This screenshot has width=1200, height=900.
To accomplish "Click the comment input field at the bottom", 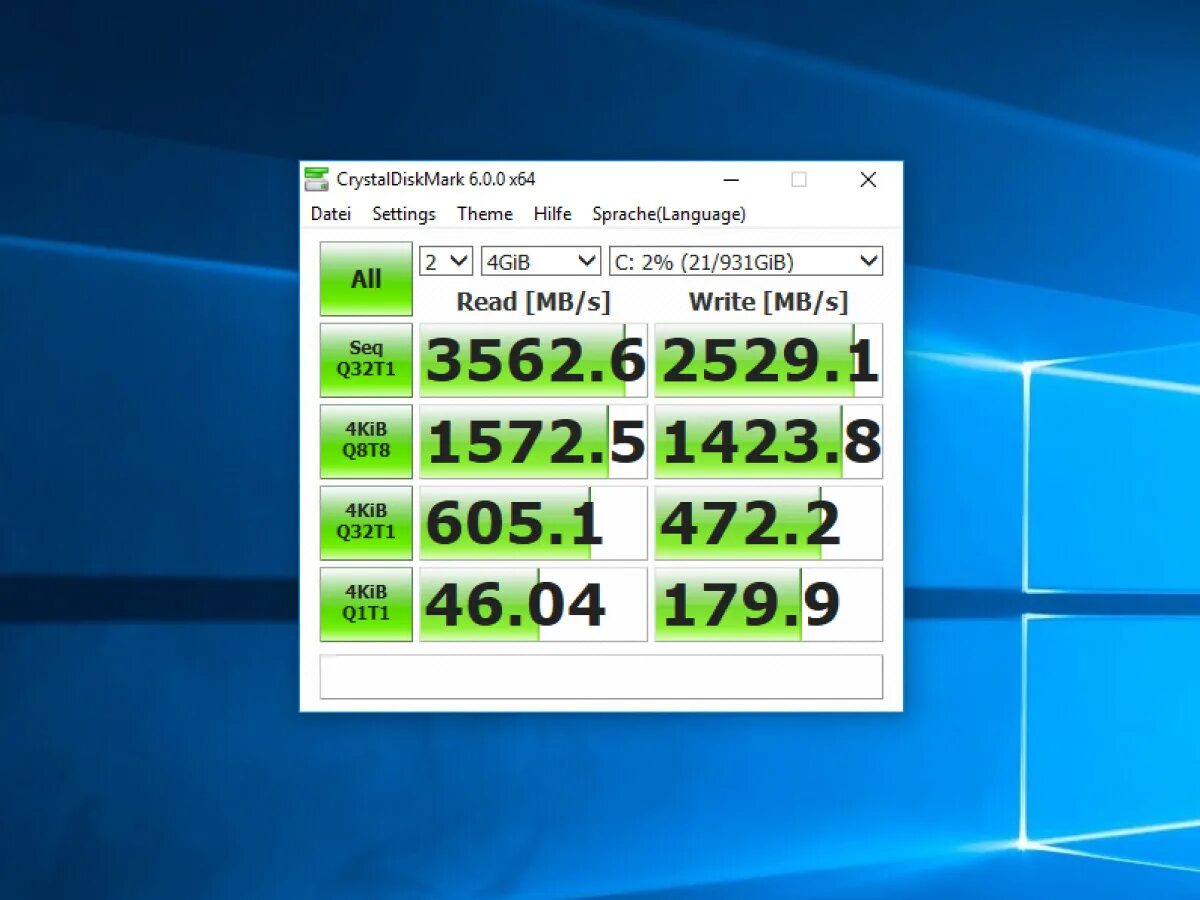I will point(600,676).
